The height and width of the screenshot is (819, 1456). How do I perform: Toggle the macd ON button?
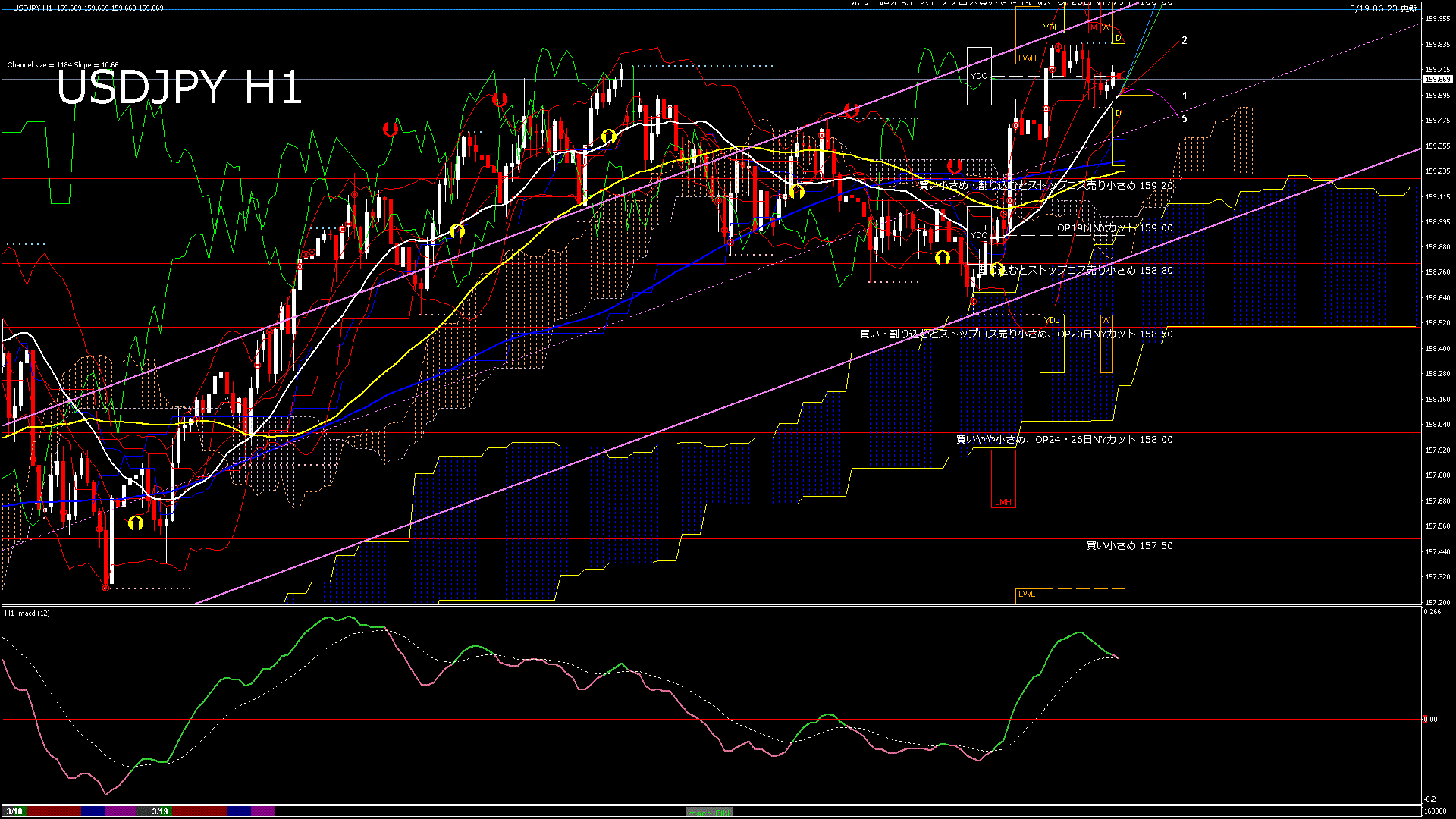pyautogui.click(x=709, y=812)
